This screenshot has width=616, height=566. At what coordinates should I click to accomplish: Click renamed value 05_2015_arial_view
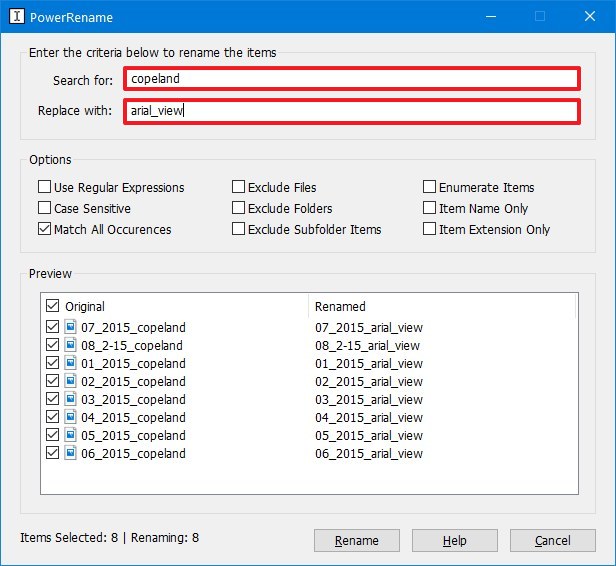(369, 436)
